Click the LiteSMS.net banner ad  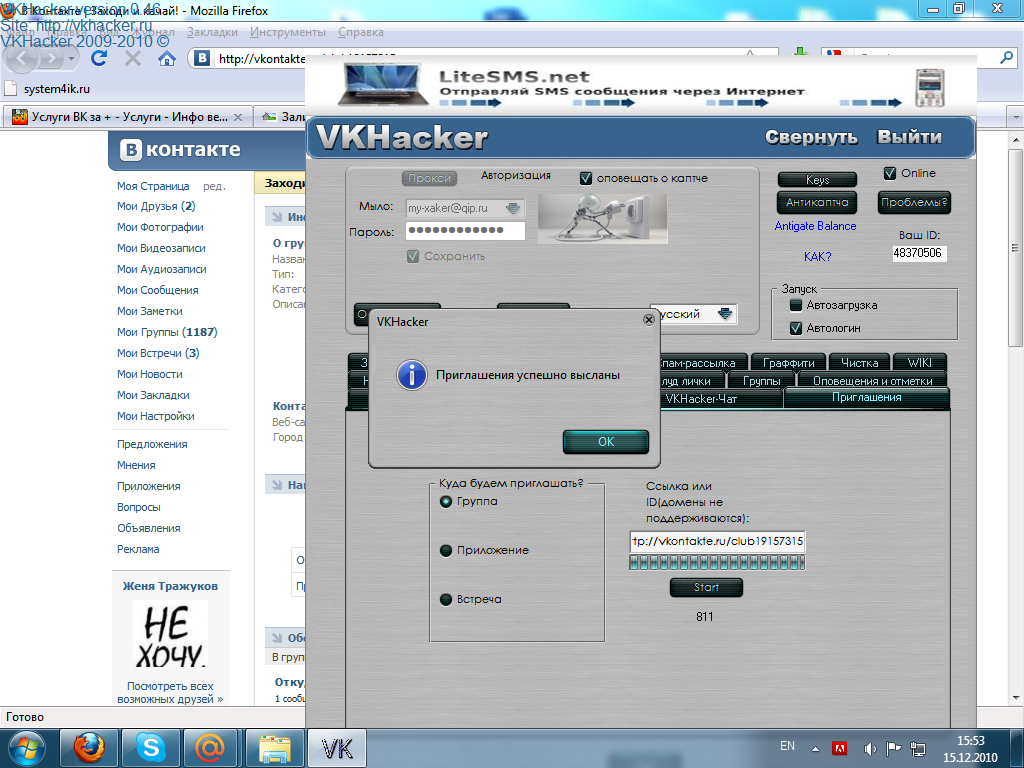pyautogui.click(x=640, y=86)
